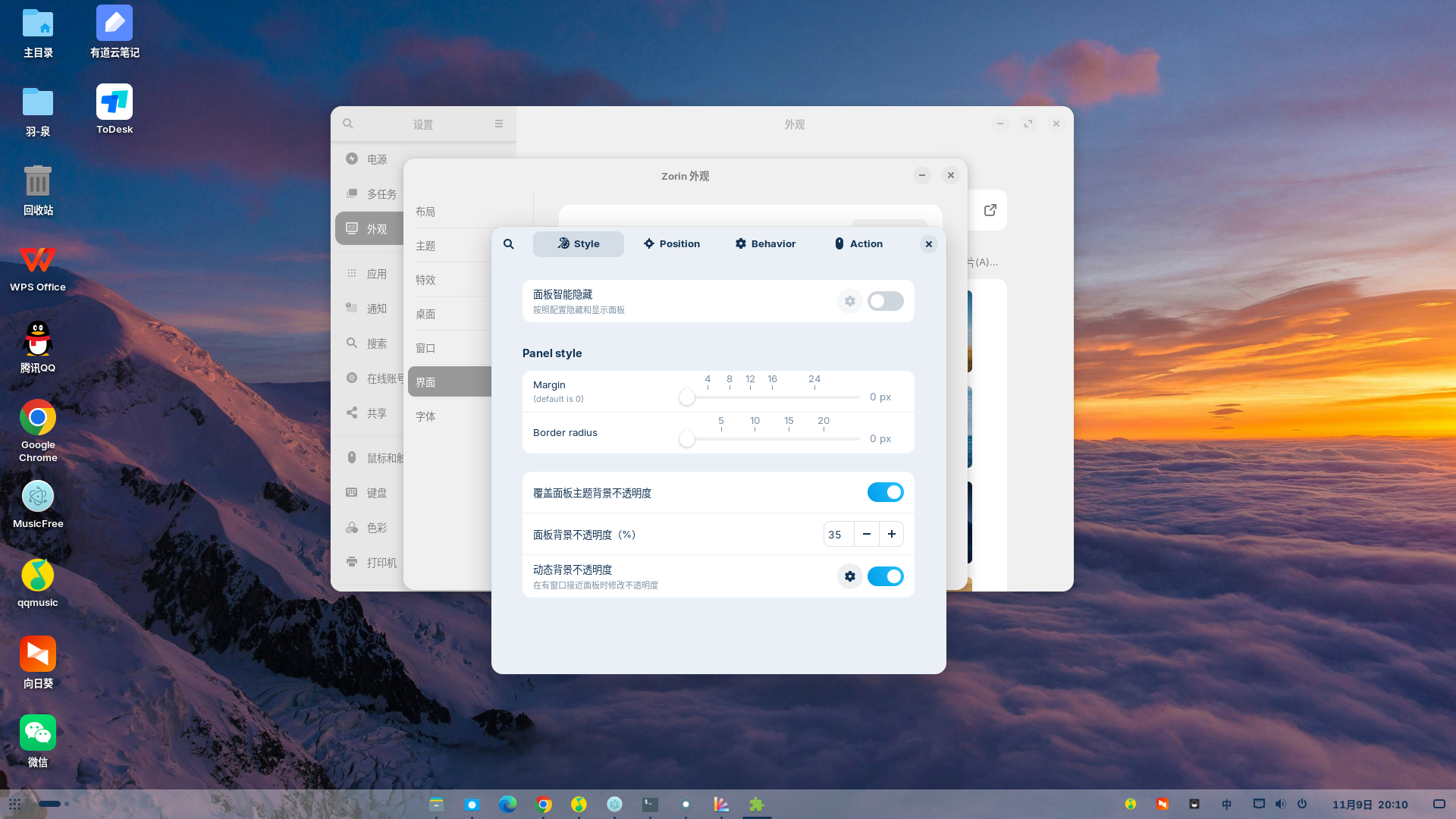Switch to the Position tab
Screen dimensions: 1456x819
[671, 244]
